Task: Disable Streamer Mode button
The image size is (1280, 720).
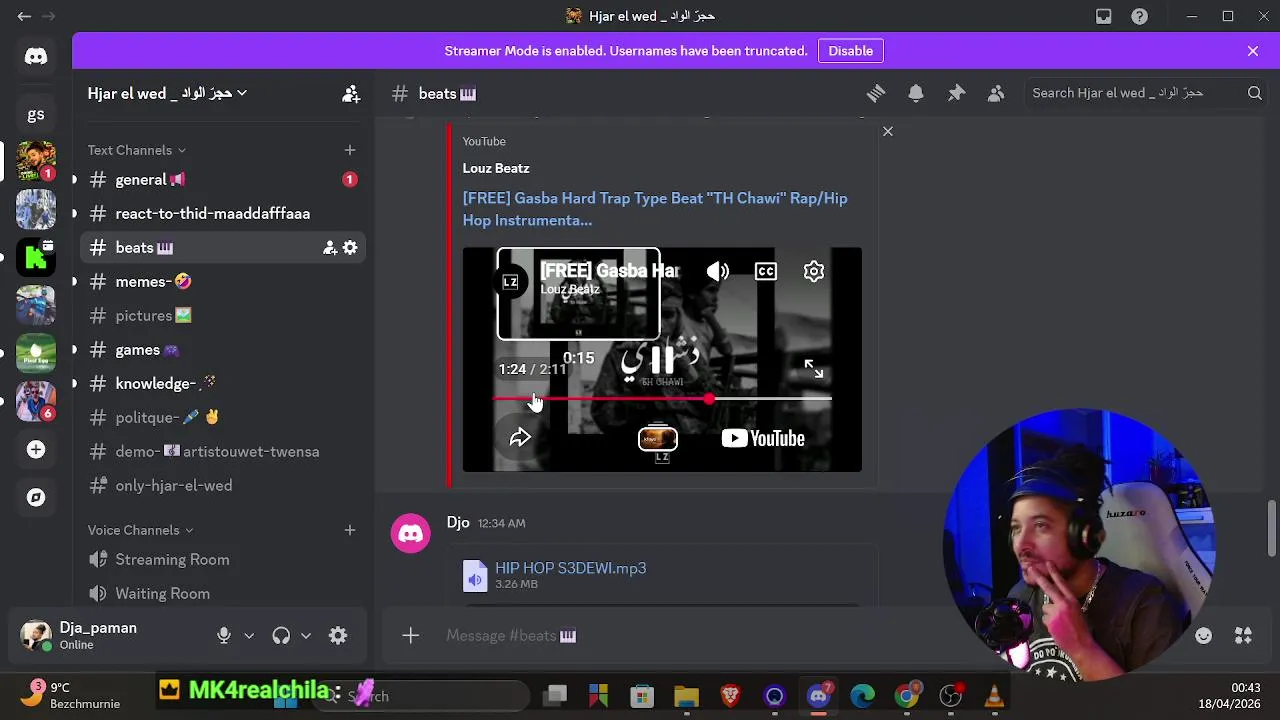Action: (x=851, y=51)
